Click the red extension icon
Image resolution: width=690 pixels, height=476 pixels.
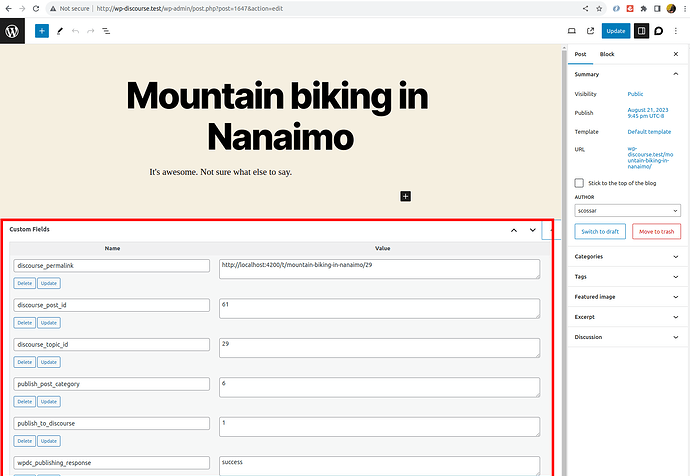click(x=630, y=8)
